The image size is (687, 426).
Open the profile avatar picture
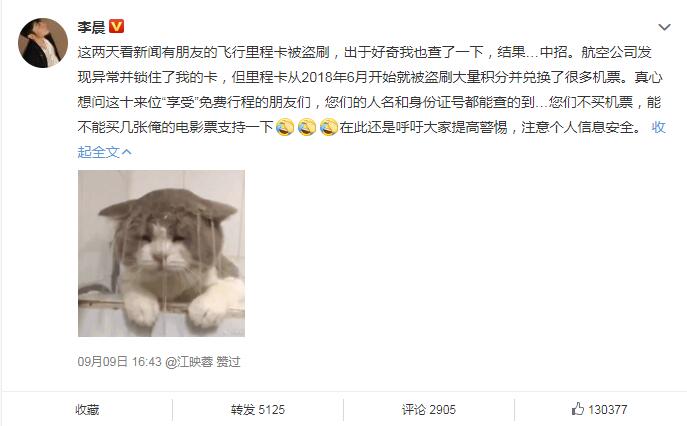tap(43, 43)
